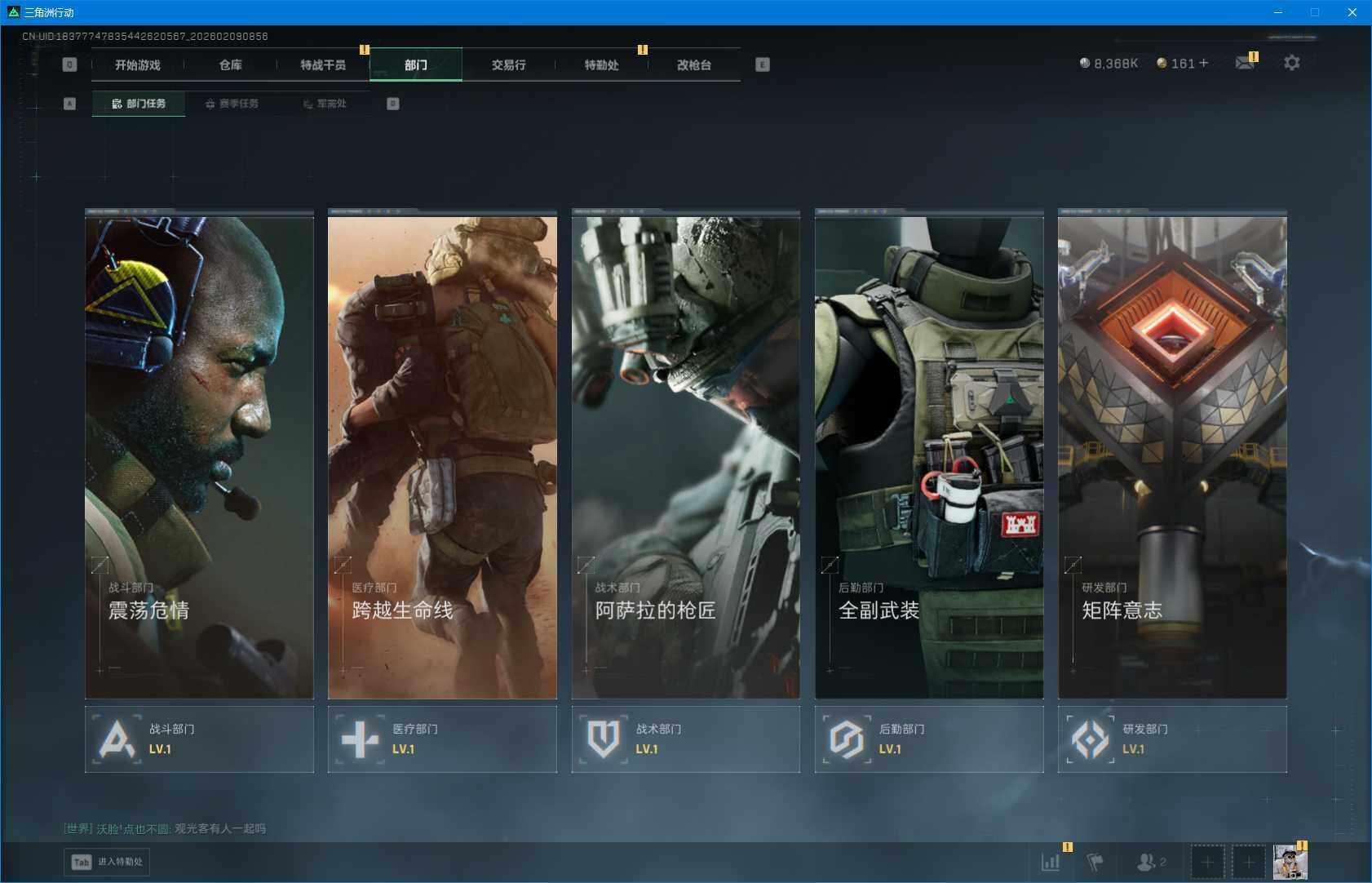Select the 研发部门 LV.1 department button

[1172, 739]
